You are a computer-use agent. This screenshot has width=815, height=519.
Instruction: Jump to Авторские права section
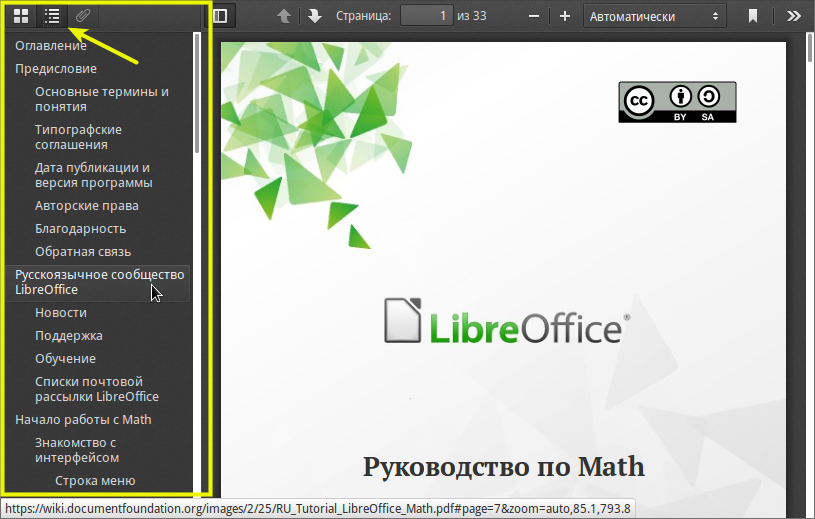(x=87, y=206)
